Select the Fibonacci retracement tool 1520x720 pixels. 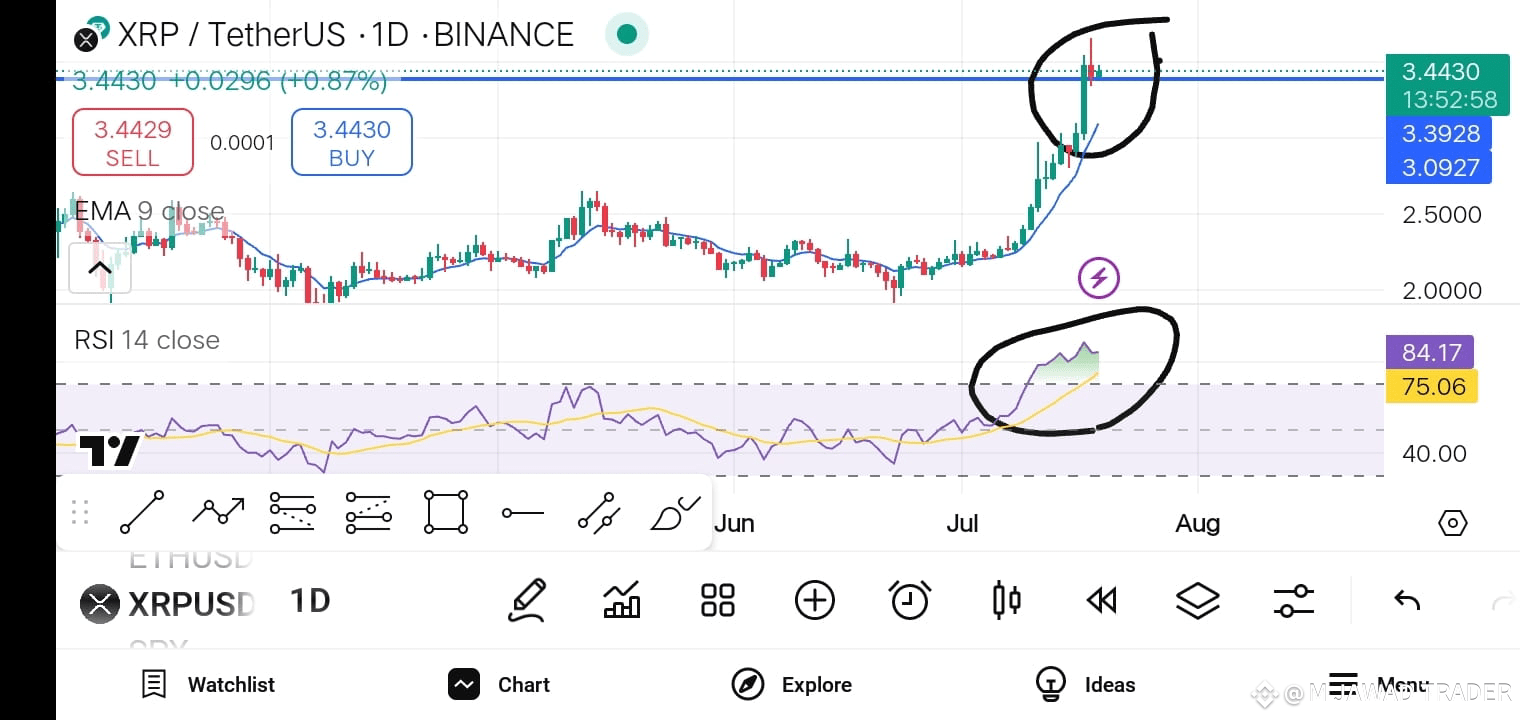pos(293,513)
